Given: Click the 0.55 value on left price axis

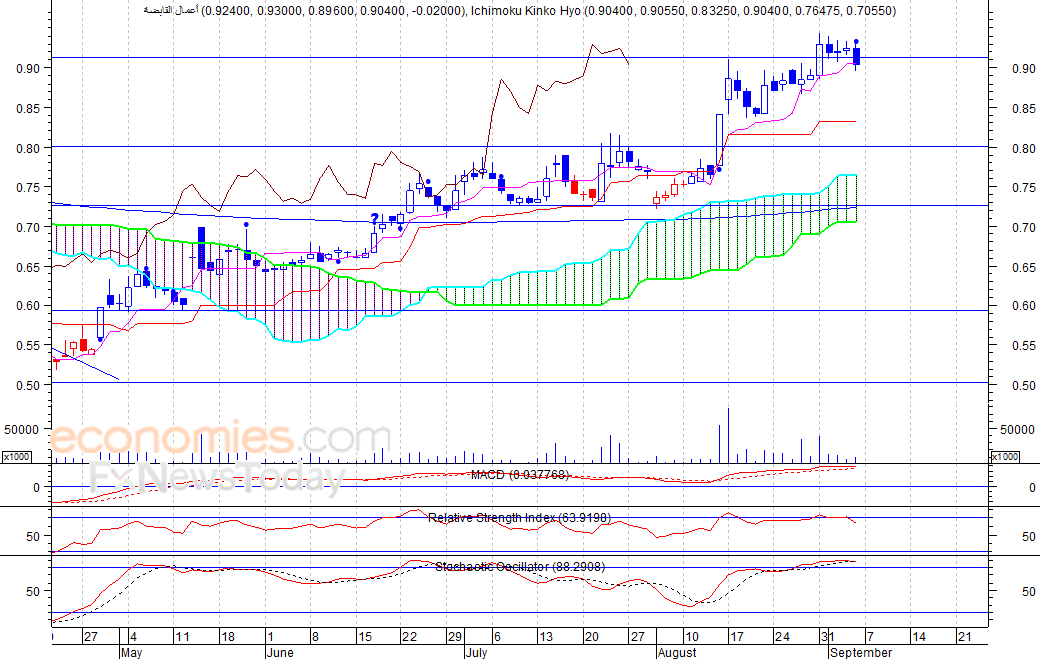Looking at the screenshot, I should tap(29, 345).
